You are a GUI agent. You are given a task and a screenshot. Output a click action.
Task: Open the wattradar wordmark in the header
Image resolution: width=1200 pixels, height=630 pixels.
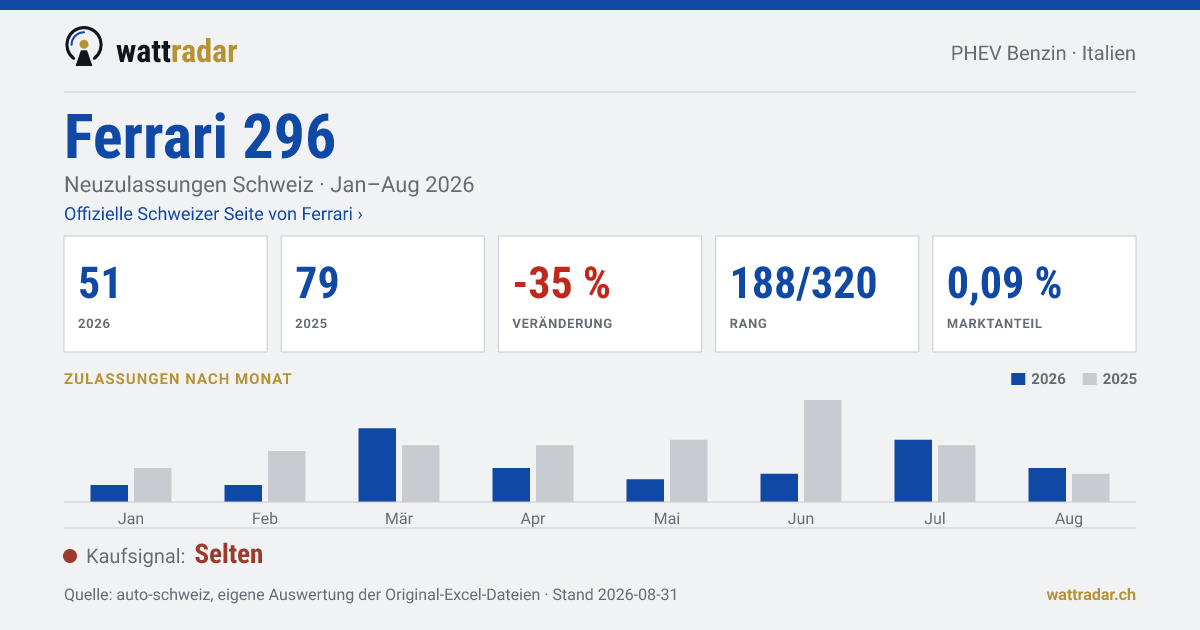point(176,51)
